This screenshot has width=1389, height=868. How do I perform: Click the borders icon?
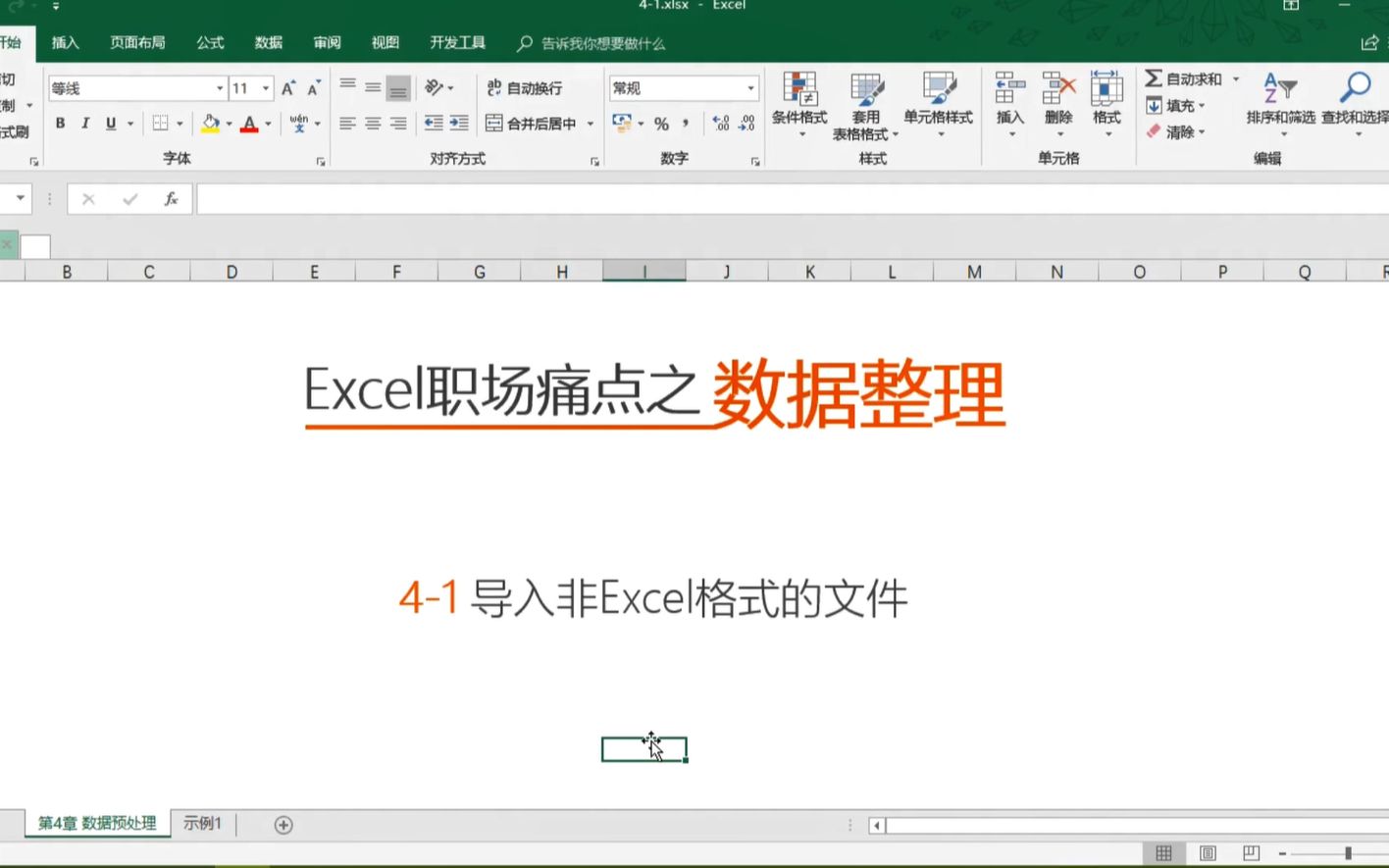(161, 124)
